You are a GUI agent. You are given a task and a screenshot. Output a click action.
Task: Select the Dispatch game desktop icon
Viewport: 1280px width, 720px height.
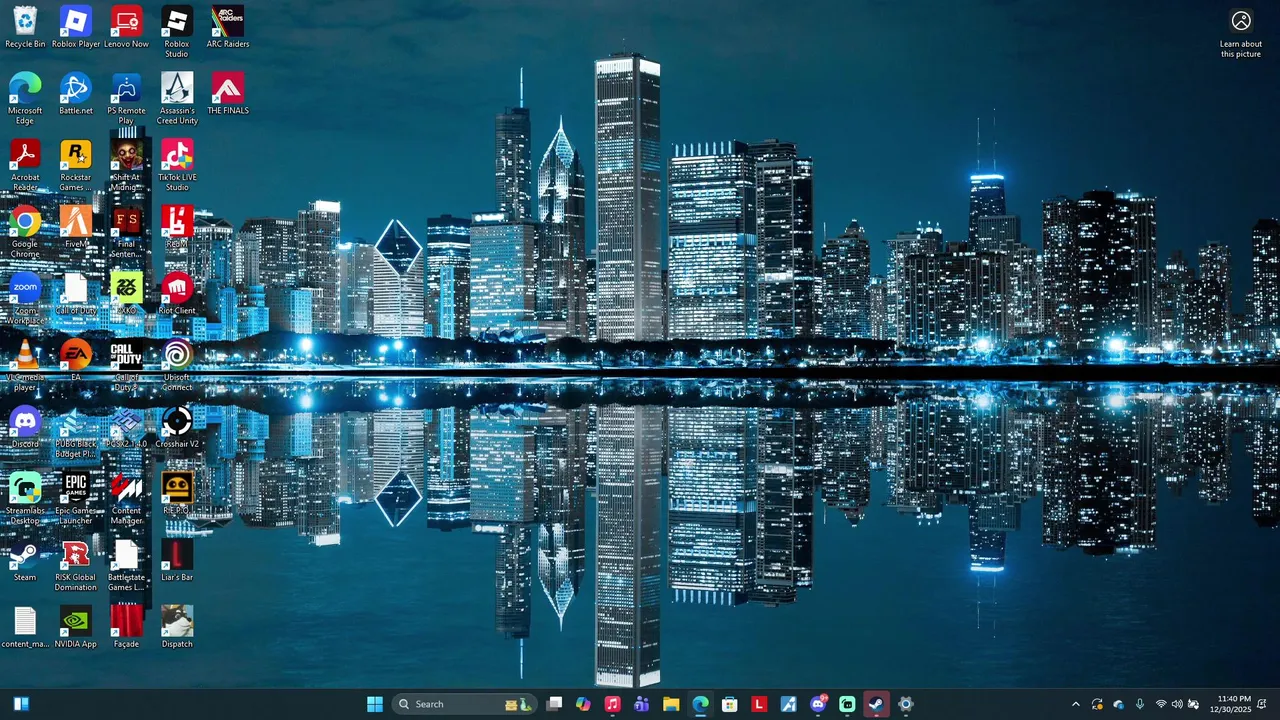(177, 628)
